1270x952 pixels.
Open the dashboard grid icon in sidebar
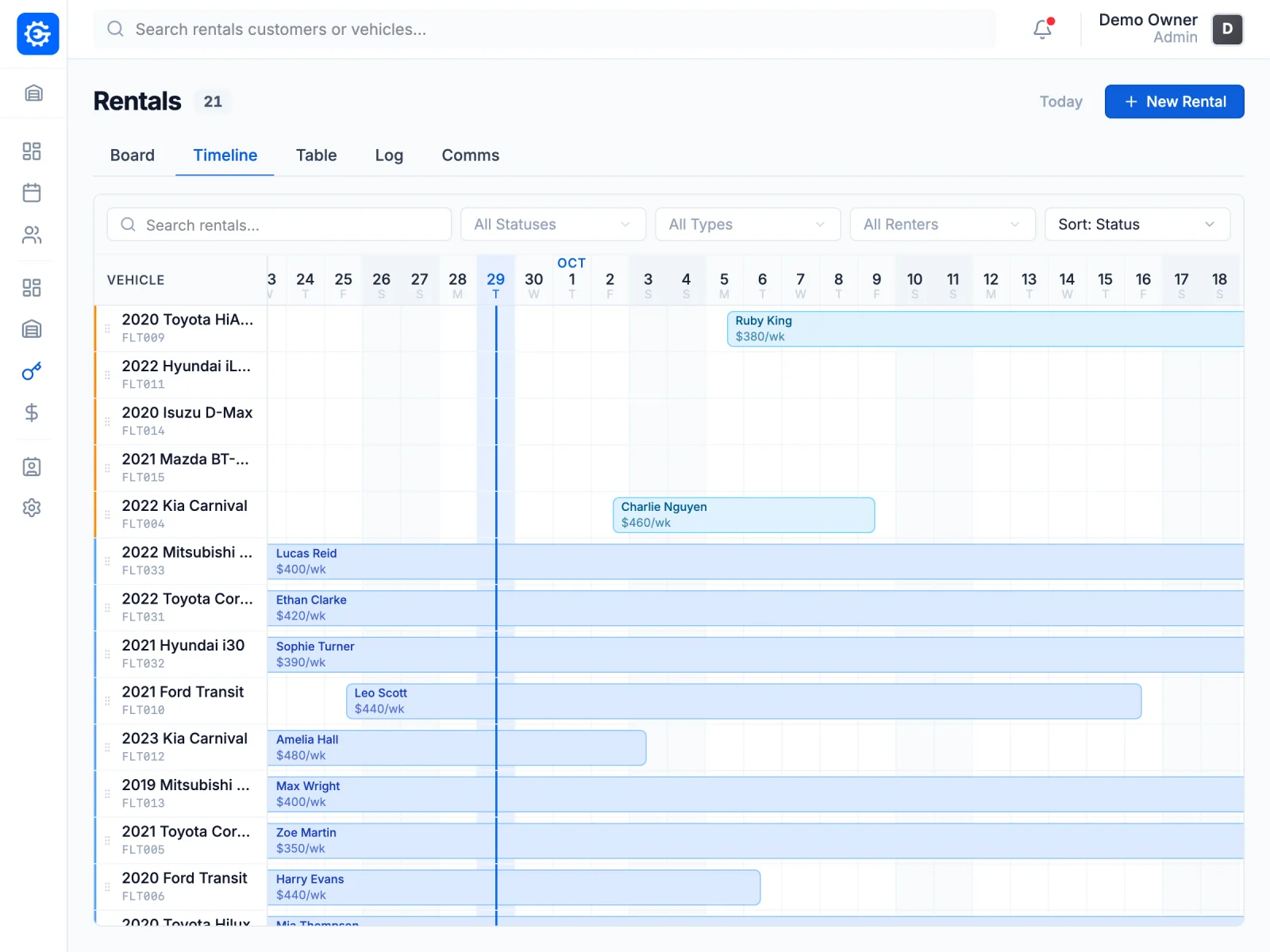point(32,152)
